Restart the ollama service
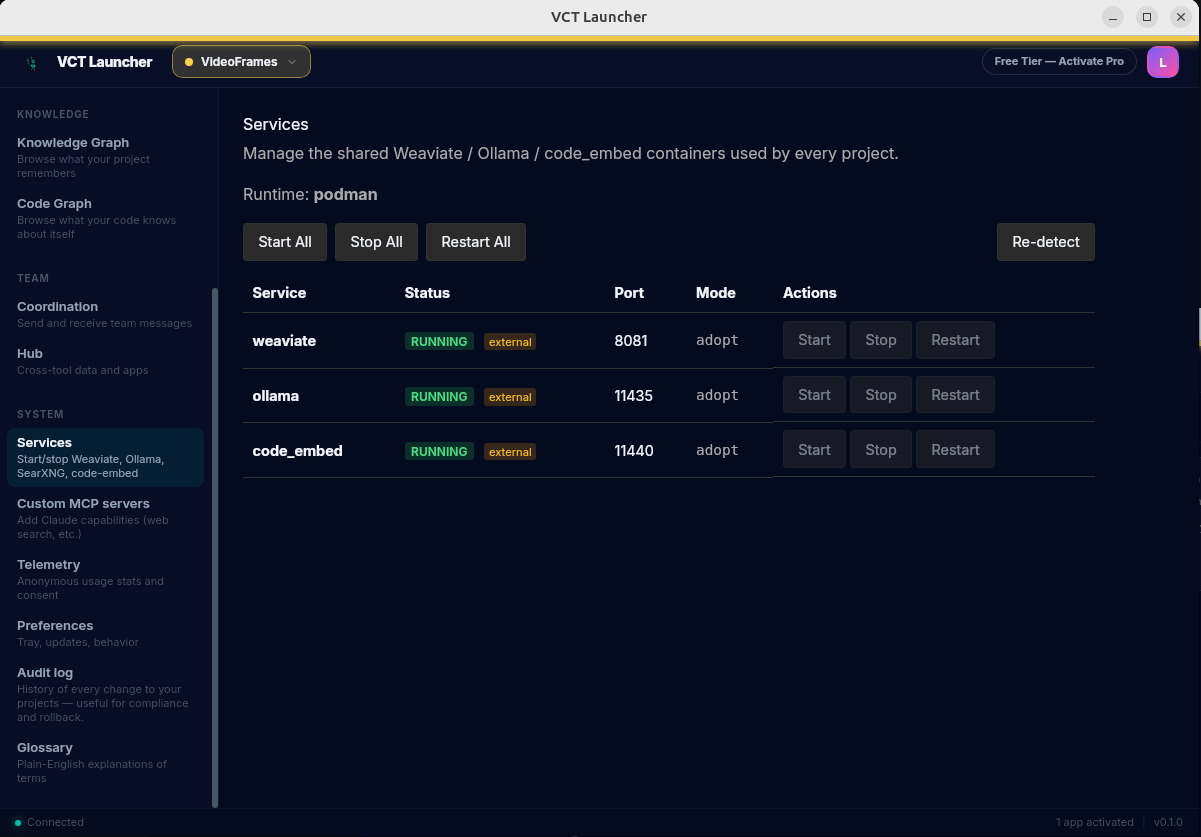1201x837 pixels. point(955,395)
